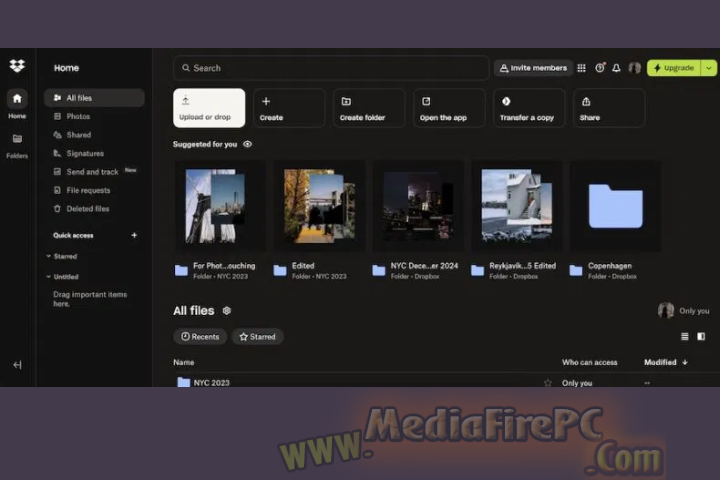The image size is (720, 480).
Task: Open the Home rail icon
Action: coord(17,99)
